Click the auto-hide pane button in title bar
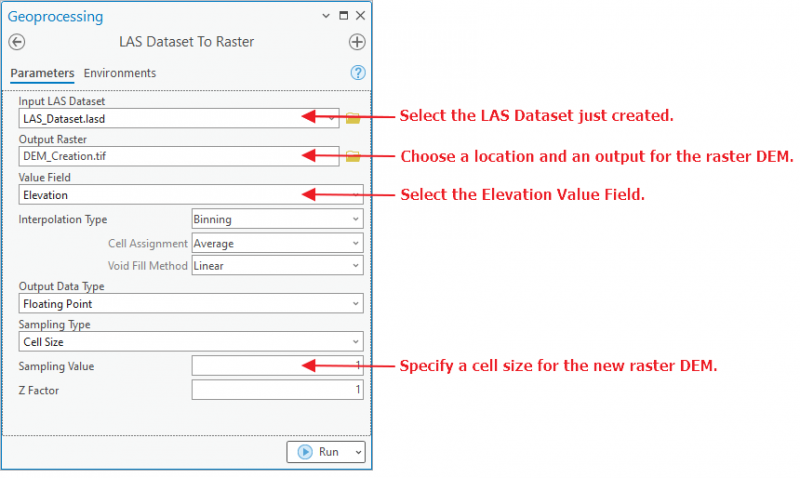This screenshot has width=800, height=478. 343,17
